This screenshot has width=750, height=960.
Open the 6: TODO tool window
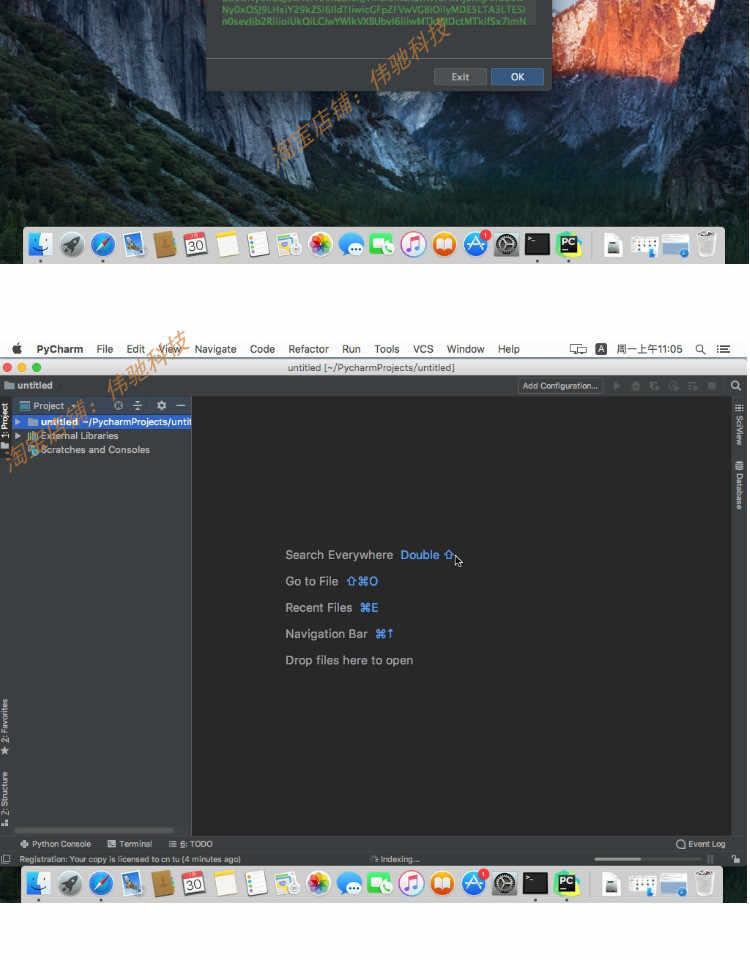click(x=190, y=844)
